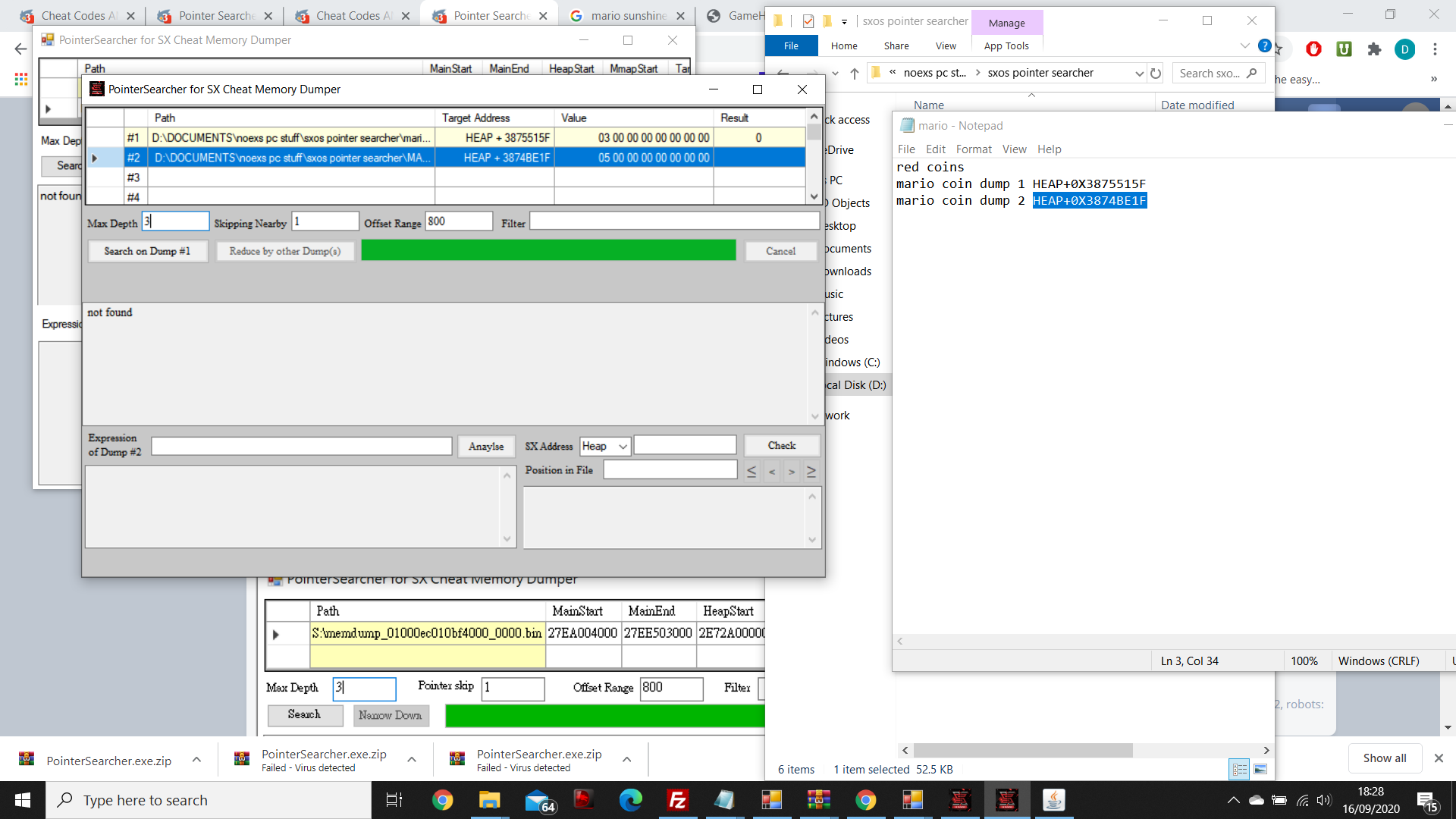Open Microsoft Edge from taskbar

(630, 800)
